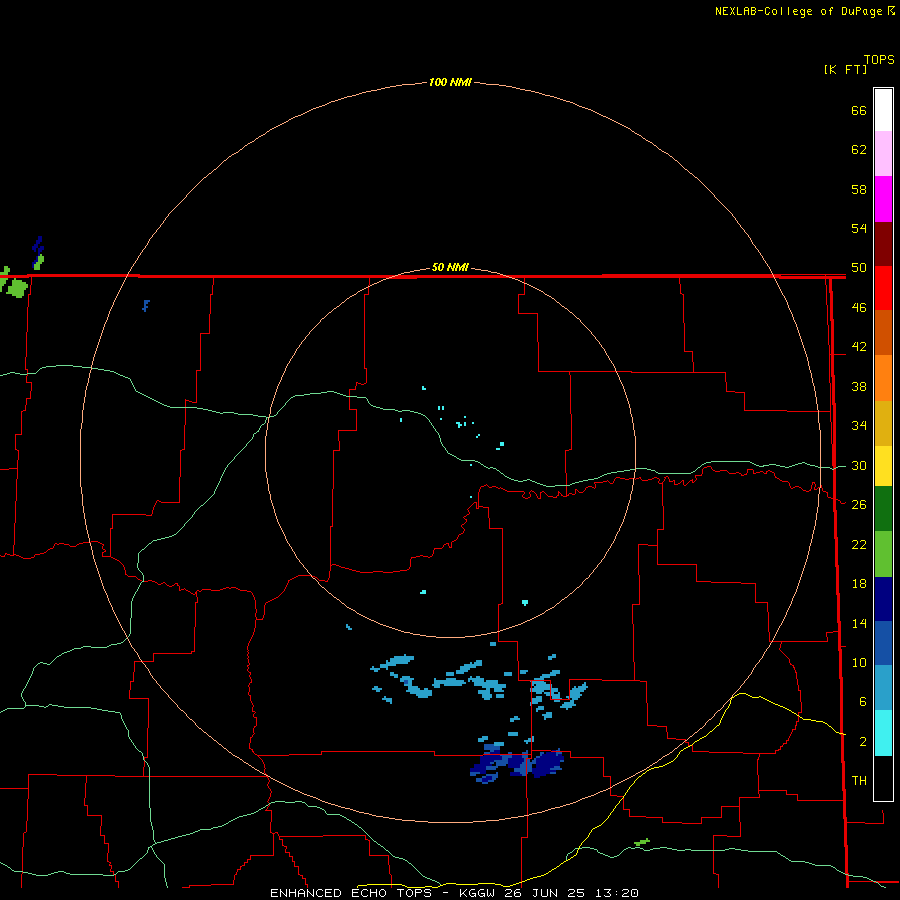This screenshot has height=900, width=900.
Task: Select the dark orange 42-46 kft swatch
Action: point(883,332)
